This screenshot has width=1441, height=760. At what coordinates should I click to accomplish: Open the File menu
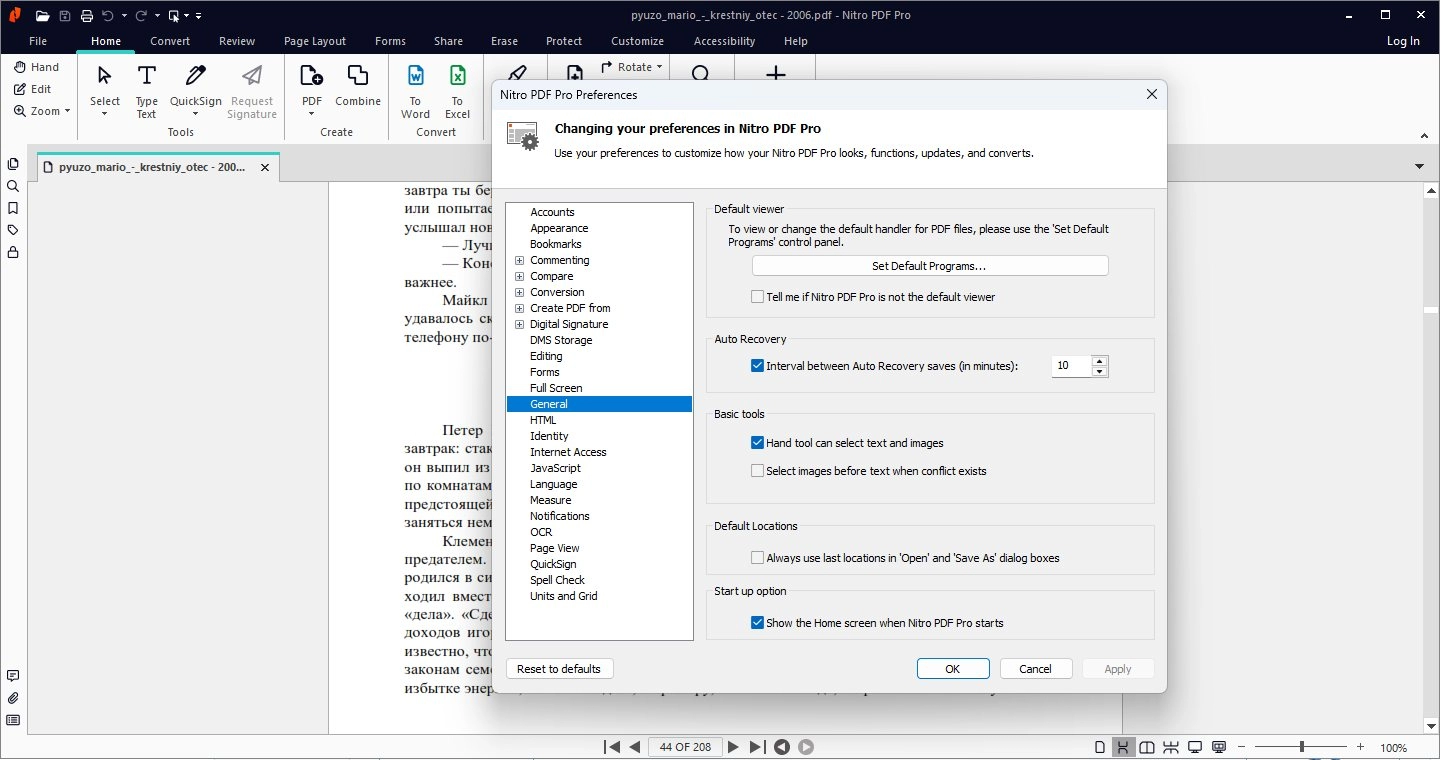click(38, 41)
